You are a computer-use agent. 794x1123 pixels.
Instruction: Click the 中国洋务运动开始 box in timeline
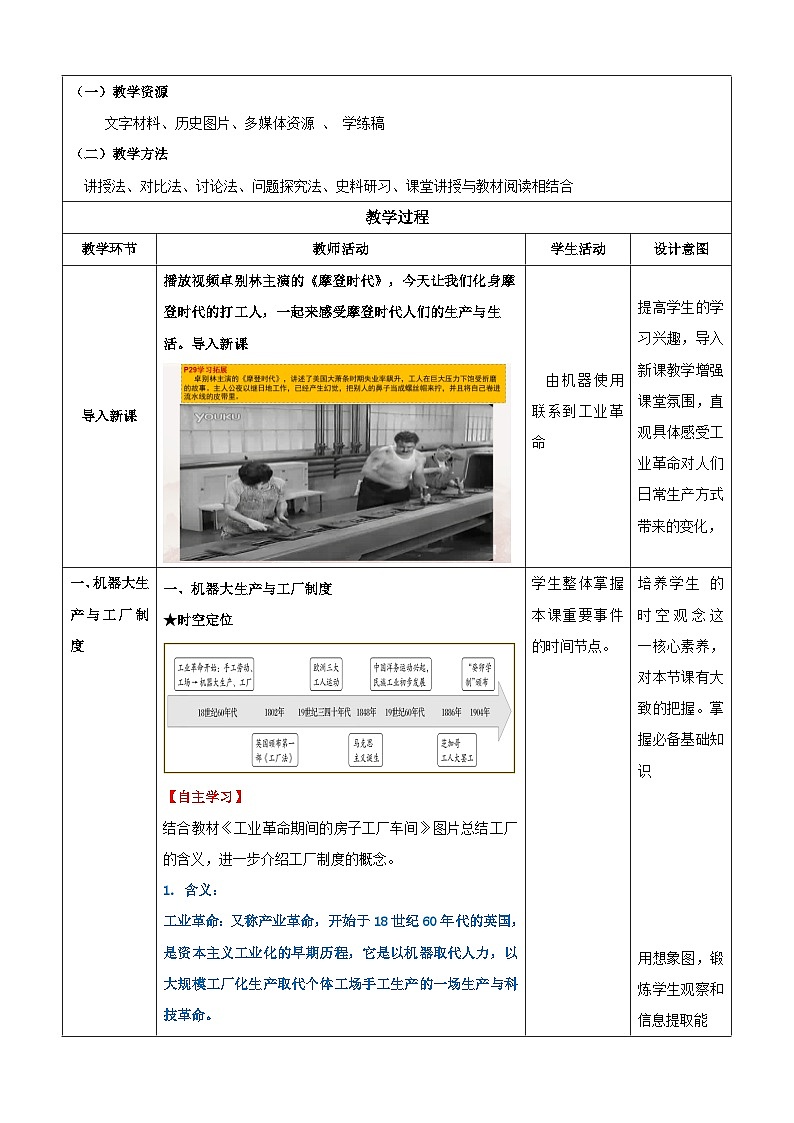coord(400,675)
